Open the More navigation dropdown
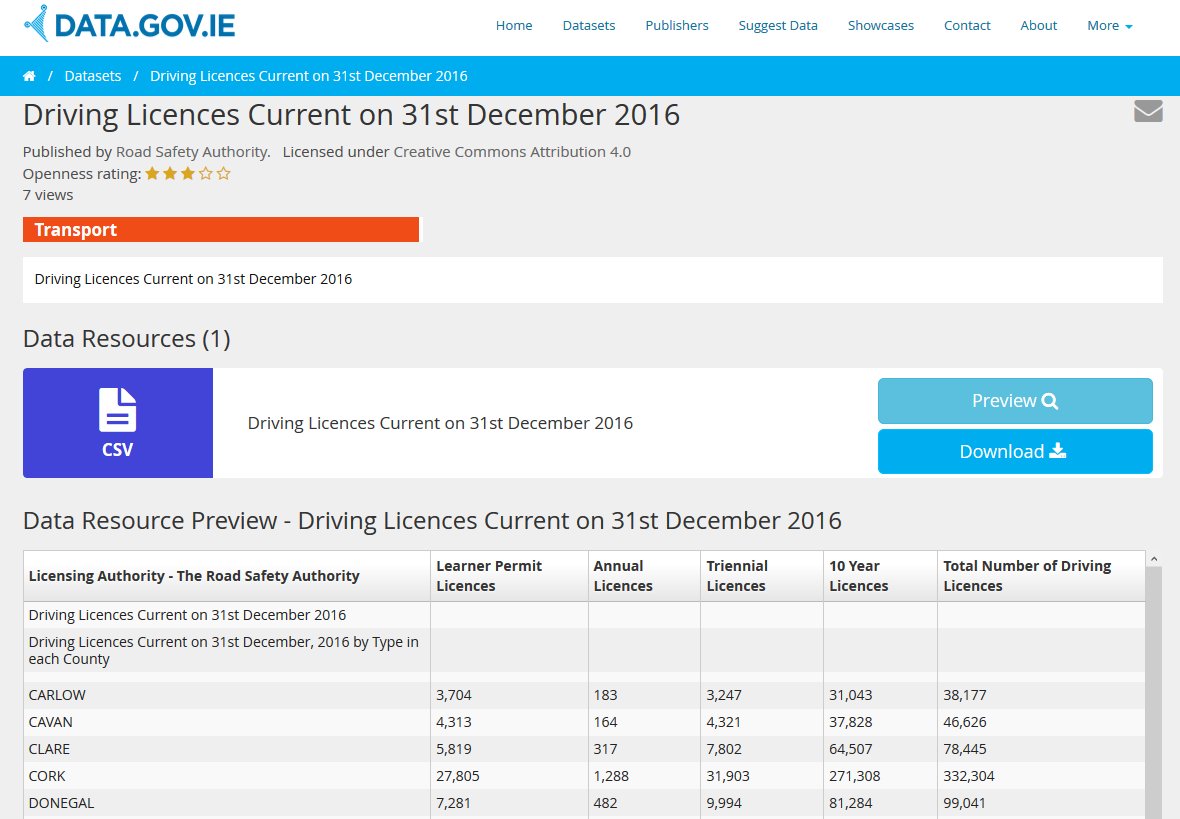This screenshot has width=1180, height=819. (x=1108, y=26)
